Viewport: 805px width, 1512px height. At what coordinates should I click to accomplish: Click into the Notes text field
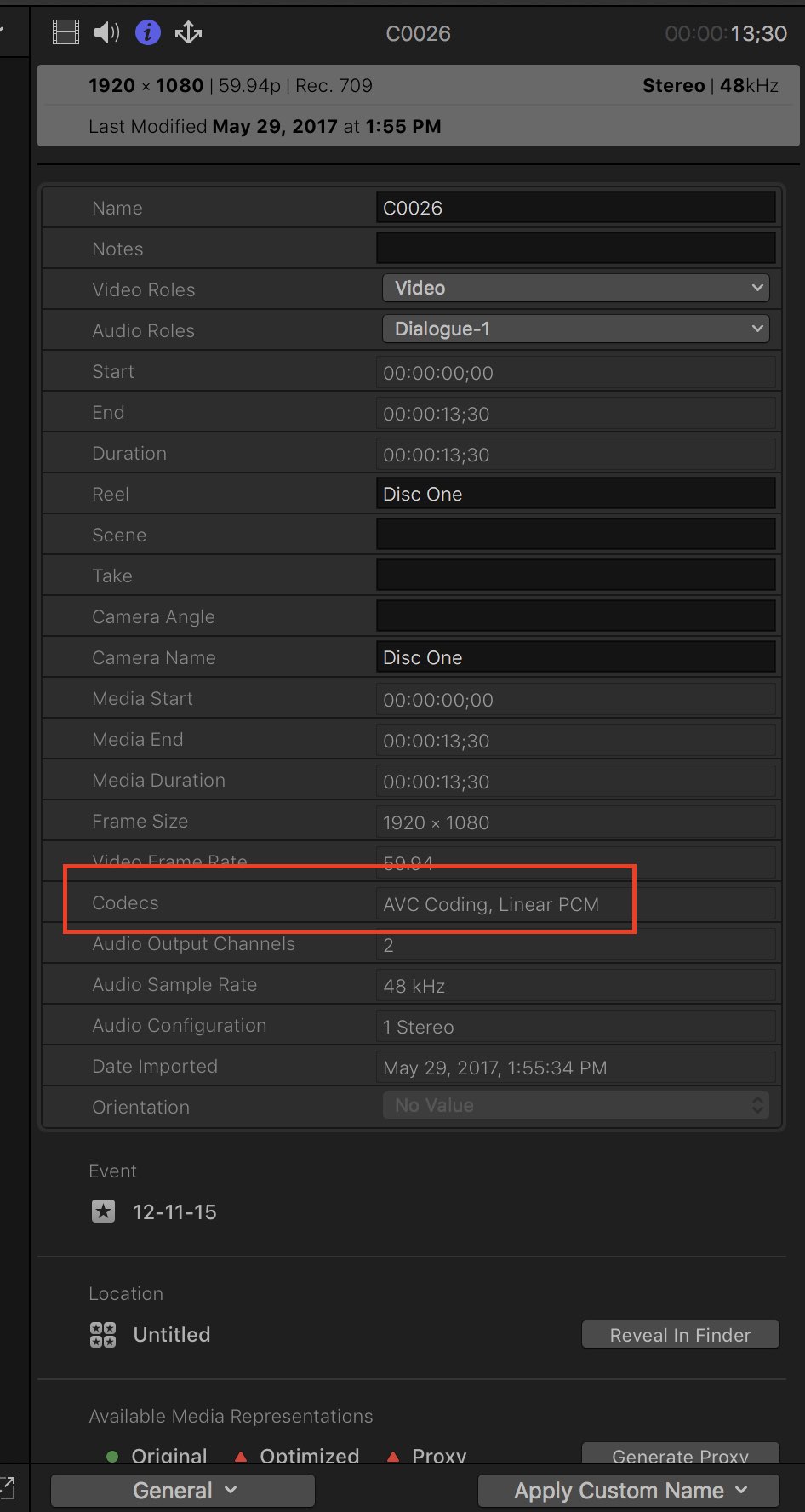click(x=575, y=249)
